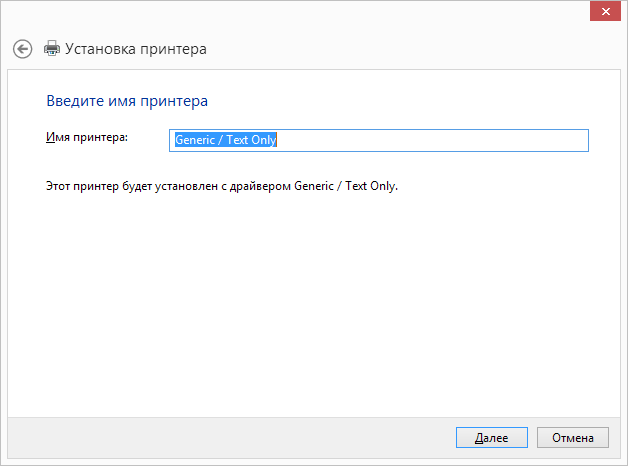Click the back arrow icon
This screenshot has width=628, height=466.
[x=23, y=48]
